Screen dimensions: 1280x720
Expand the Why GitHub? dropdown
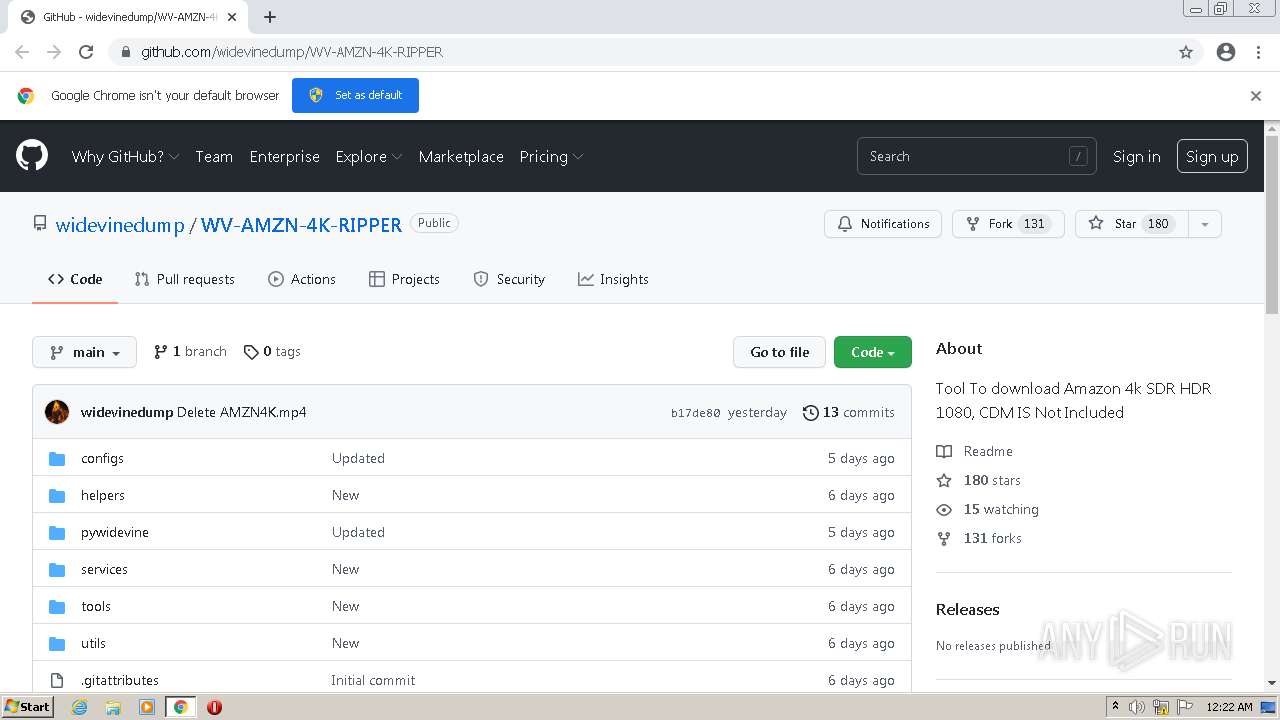[125, 156]
